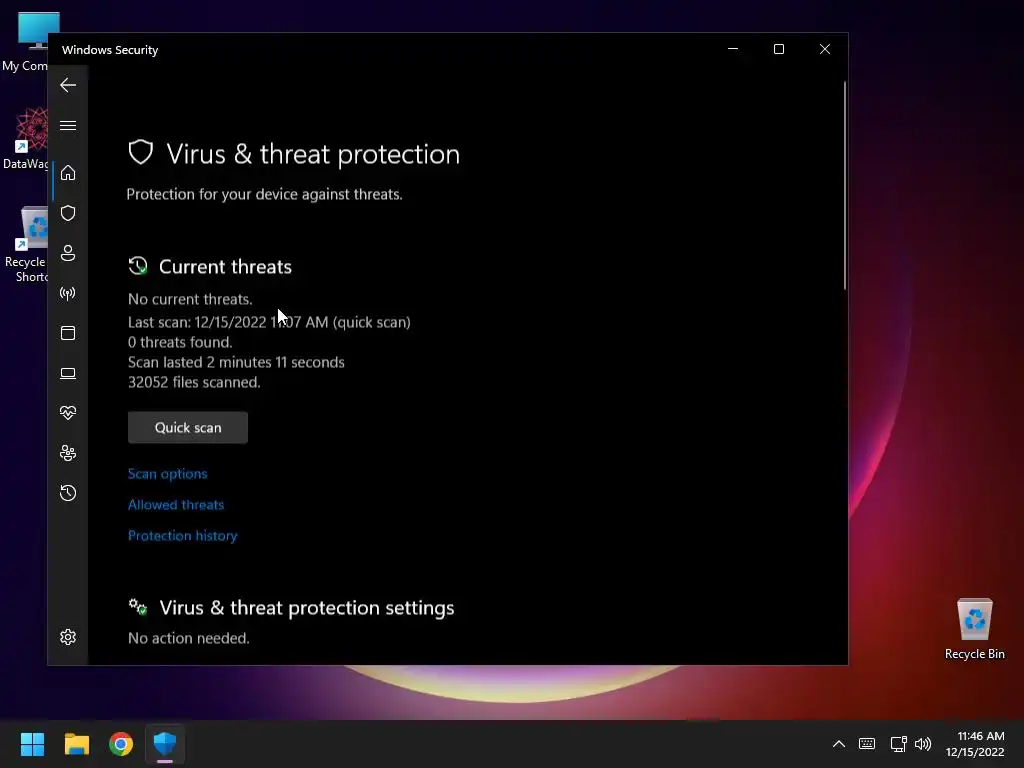Minimize the Windows Security window
1024x768 pixels.
733,49
